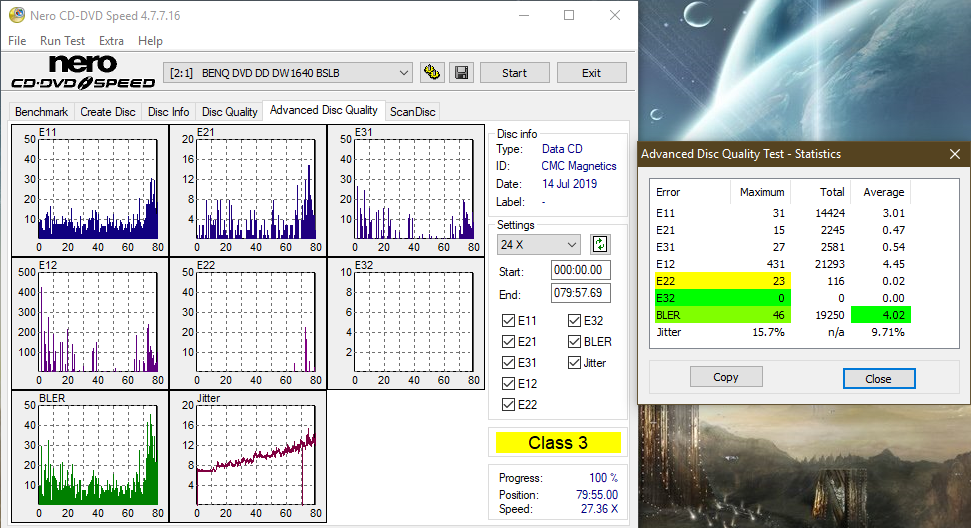Open the 24 X speed dropdown
This screenshot has width=971, height=528.
538,245
